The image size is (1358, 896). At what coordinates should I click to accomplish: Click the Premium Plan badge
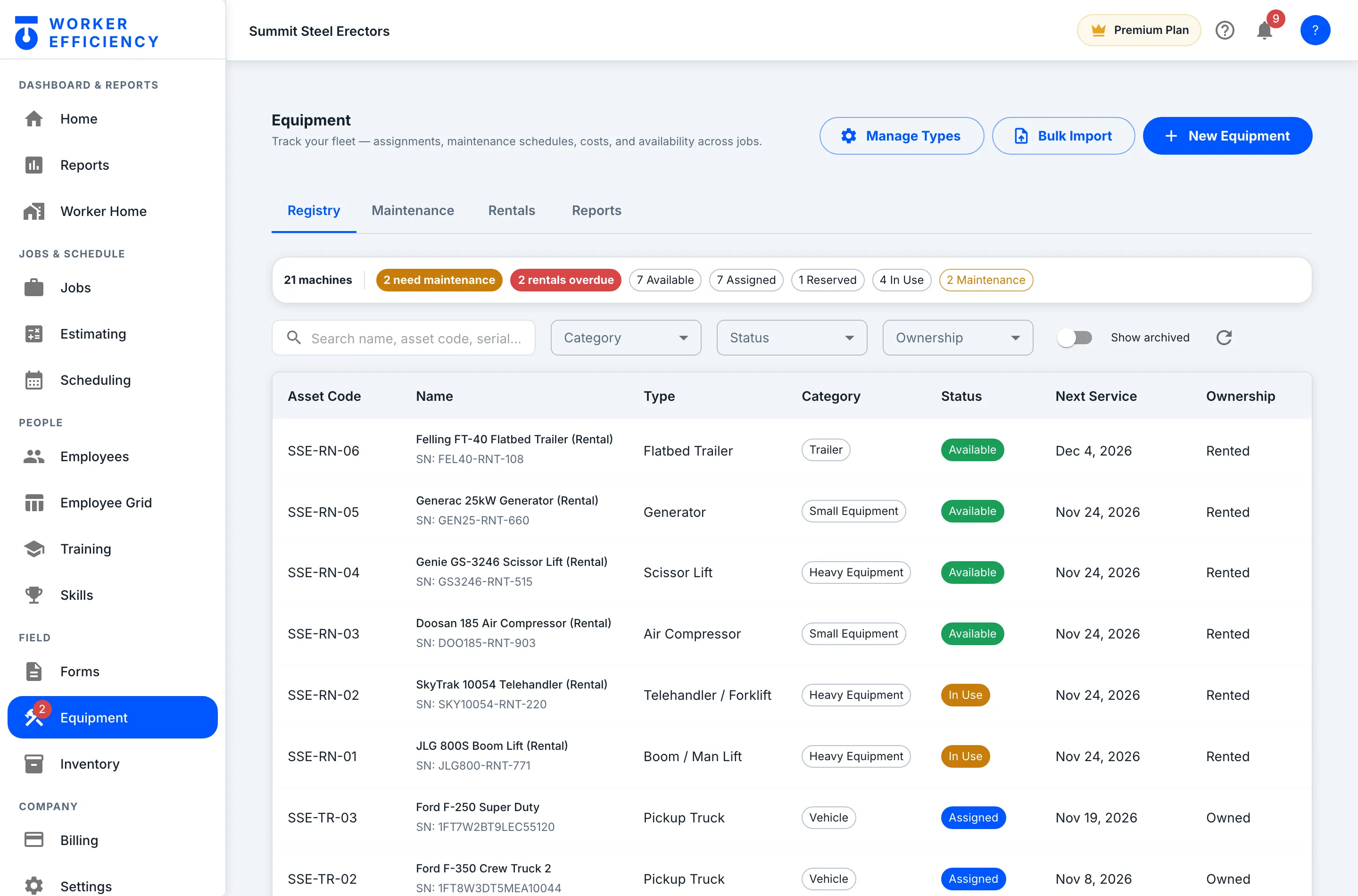pyautogui.click(x=1139, y=30)
